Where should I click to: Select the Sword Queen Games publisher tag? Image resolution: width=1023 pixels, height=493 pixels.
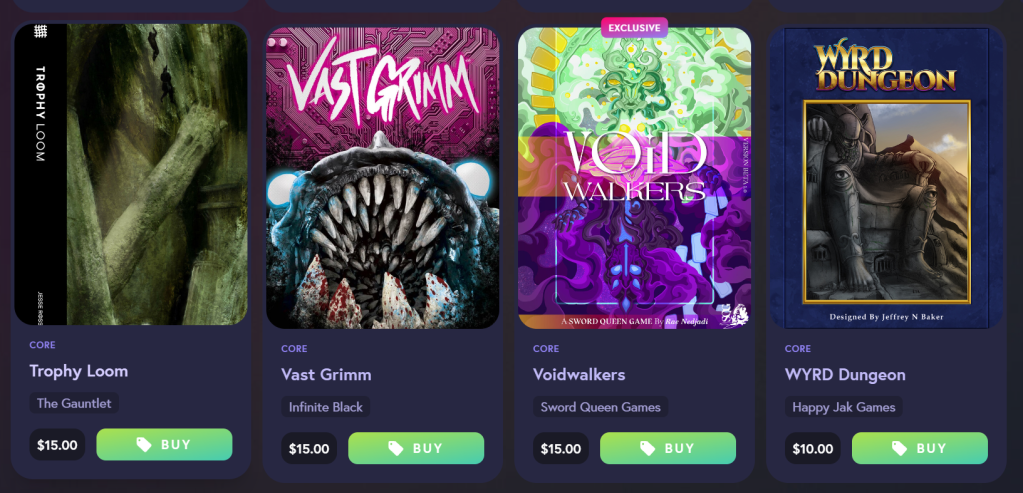(600, 407)
